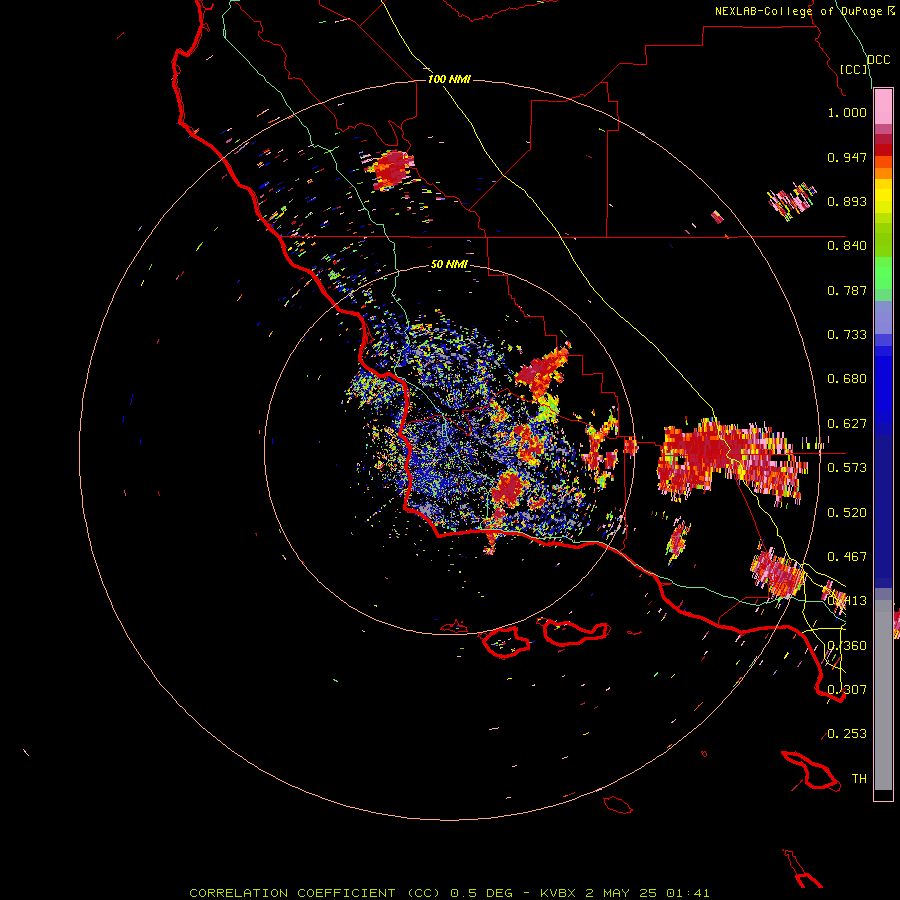
Task: Click the TH label at the legend bottom
Action: [x=859, y=779]
